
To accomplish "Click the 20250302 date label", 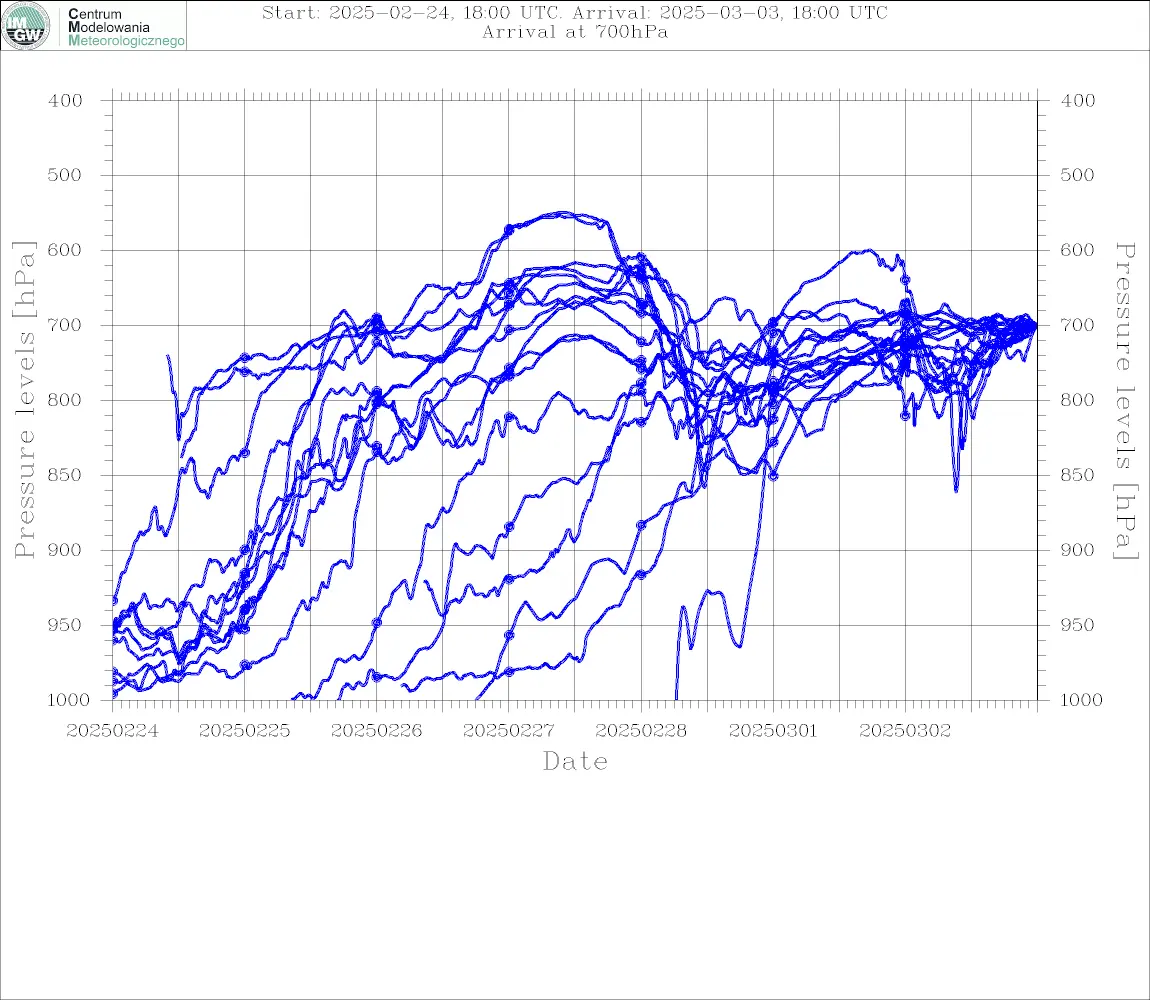I will pyautogui.click(x=905, y=731).
